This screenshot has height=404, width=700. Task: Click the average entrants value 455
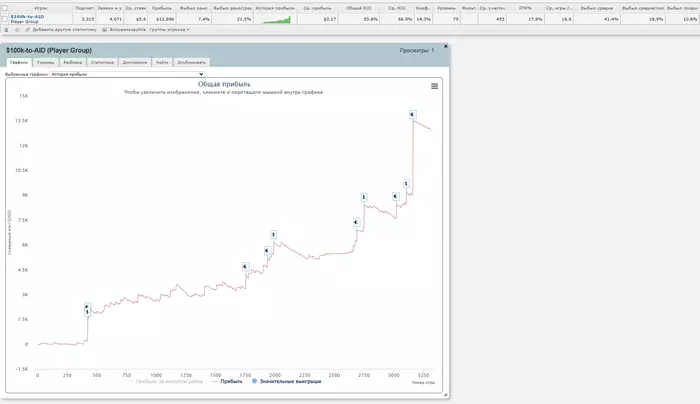click(500, 19)
